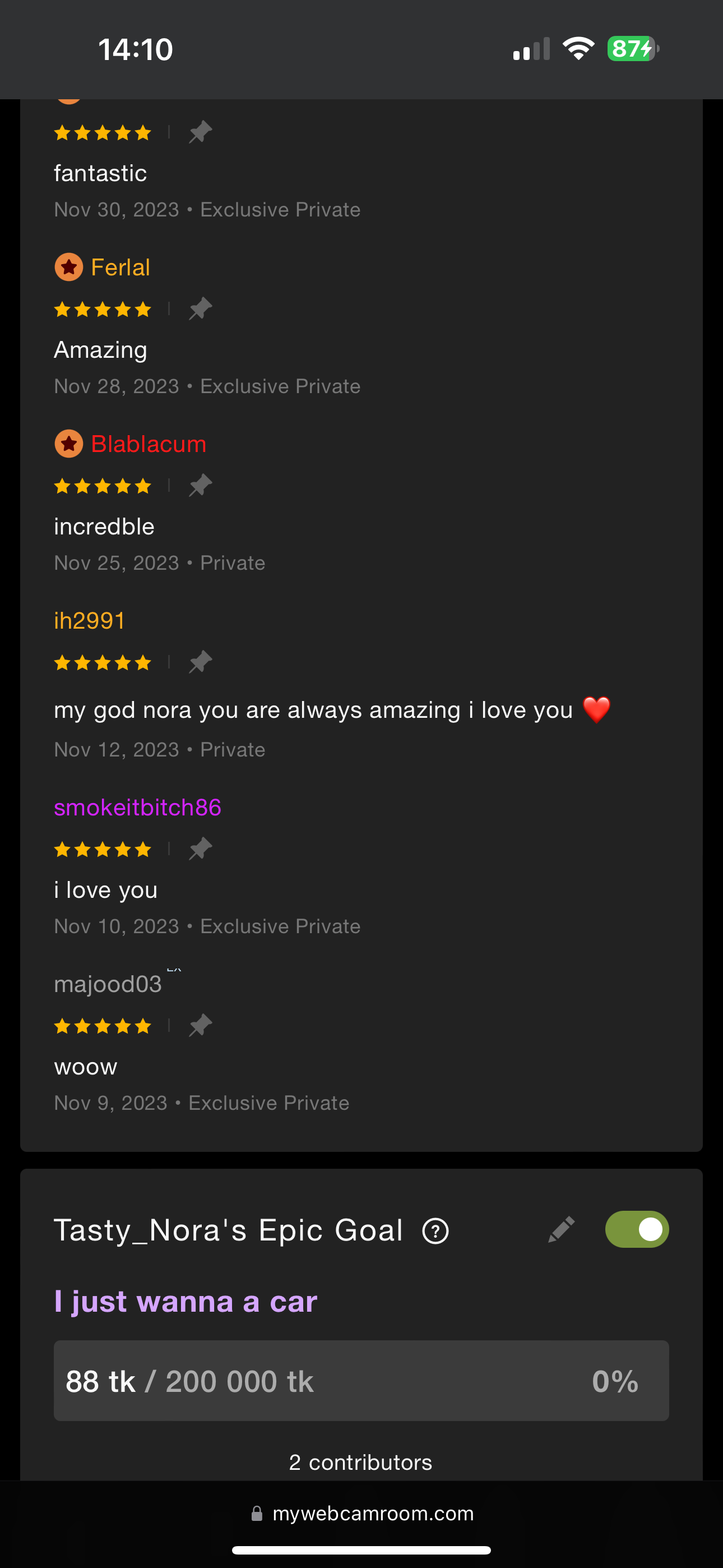
Task: Pin majood03's "woow" review
Action: tap(200, 1025)
